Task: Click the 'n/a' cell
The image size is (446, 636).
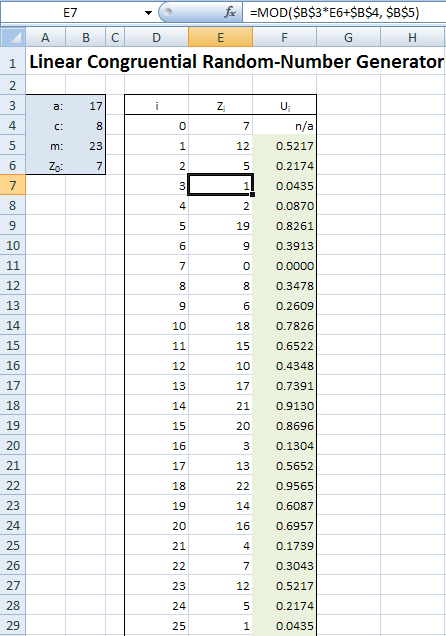Action: point(285,126)
